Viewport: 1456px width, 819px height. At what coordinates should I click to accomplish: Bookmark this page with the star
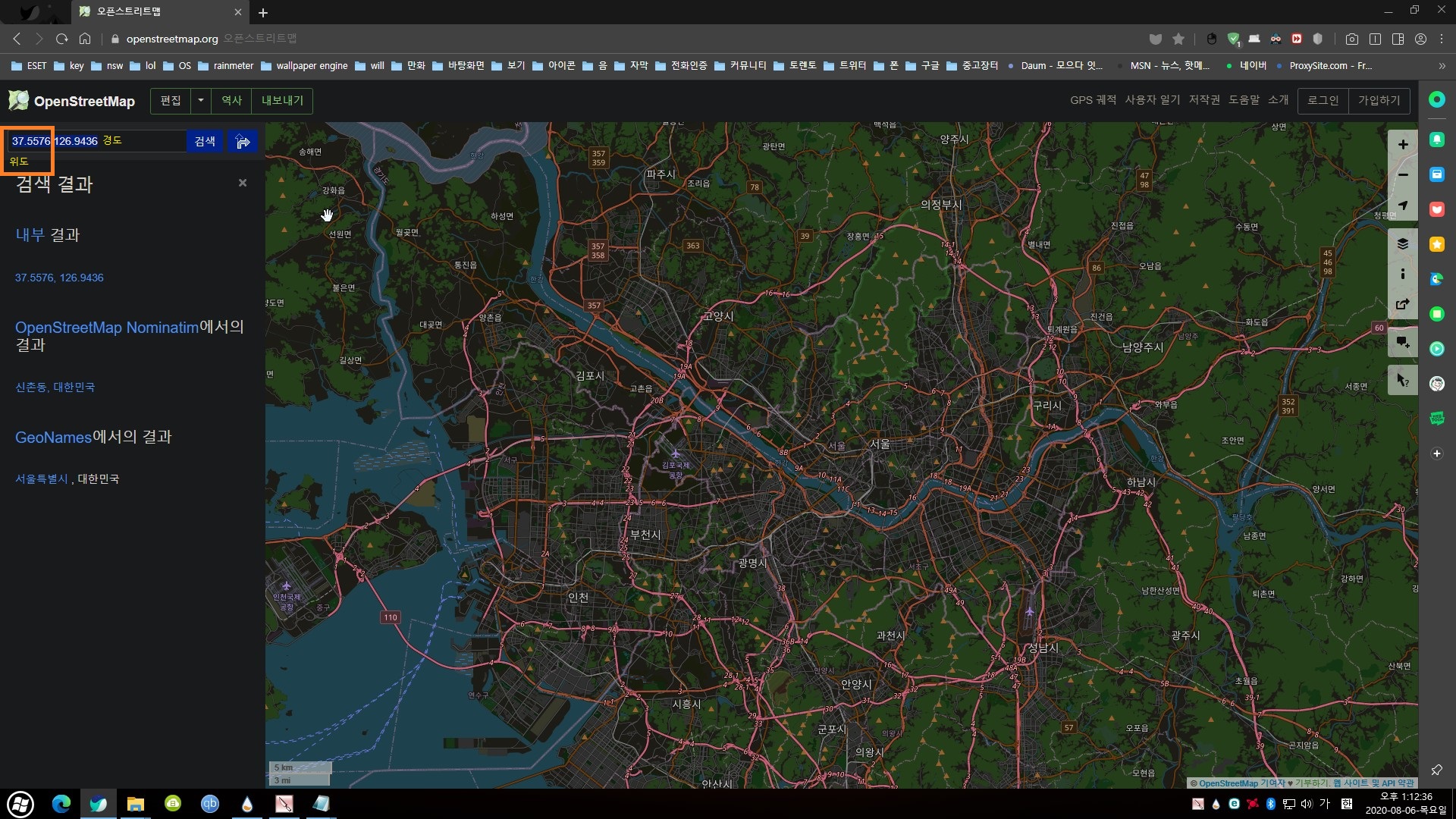coord(1178,39)
